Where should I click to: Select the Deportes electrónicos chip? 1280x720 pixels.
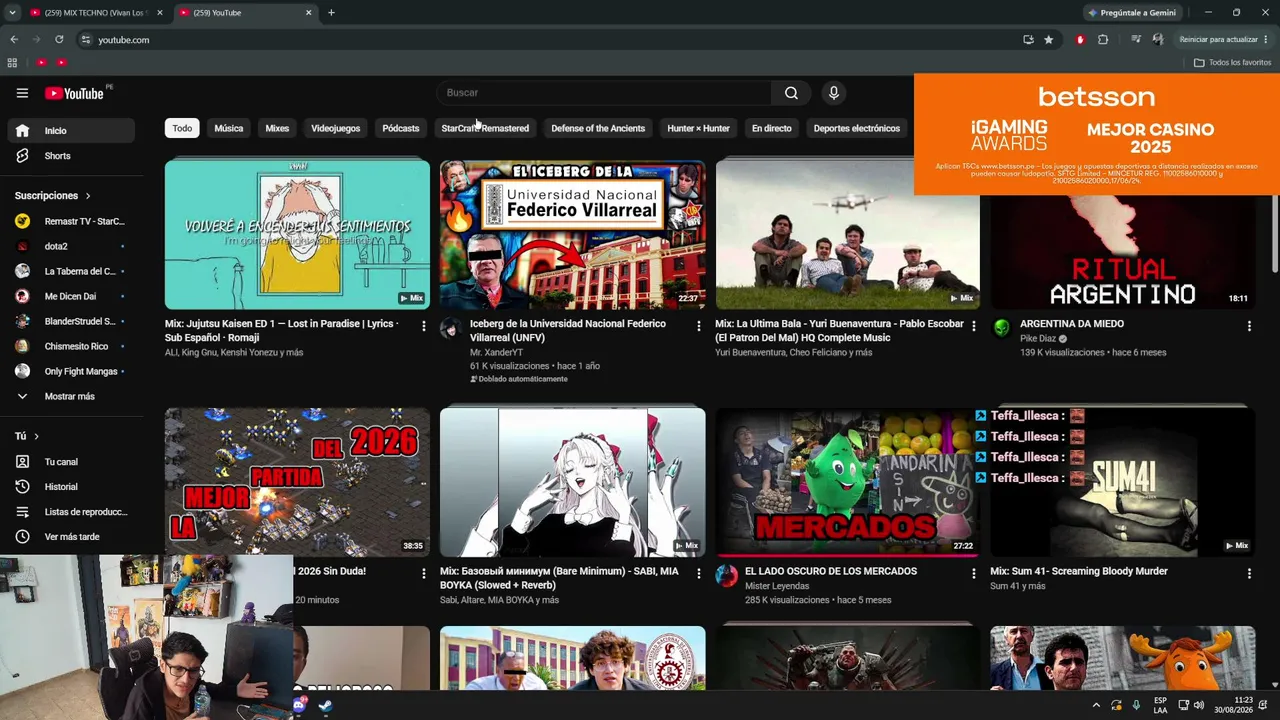857,128
